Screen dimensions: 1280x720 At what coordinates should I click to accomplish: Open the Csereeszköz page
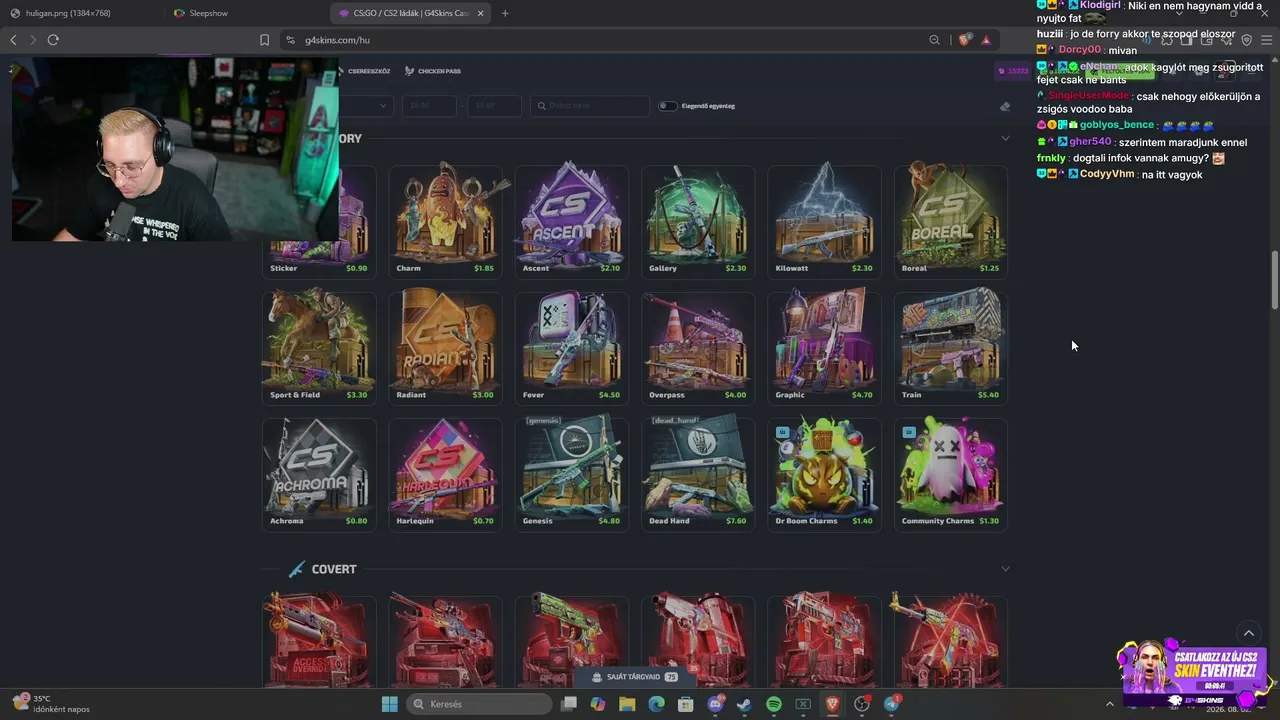tap(363, 71)
